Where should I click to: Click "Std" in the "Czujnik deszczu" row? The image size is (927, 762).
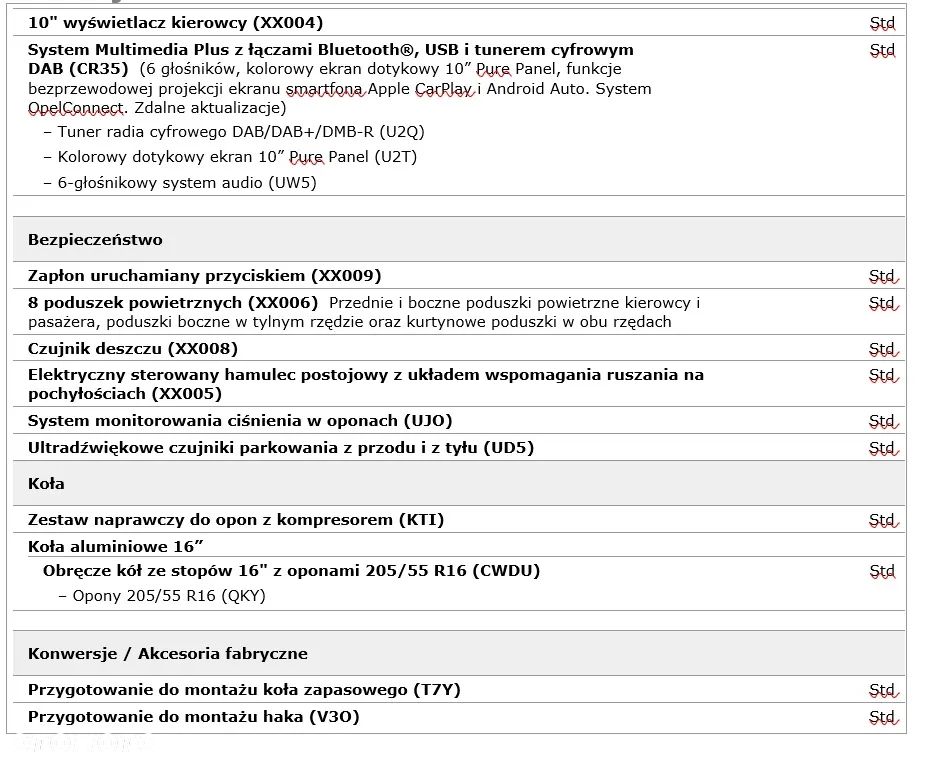(x=882, y=349)
